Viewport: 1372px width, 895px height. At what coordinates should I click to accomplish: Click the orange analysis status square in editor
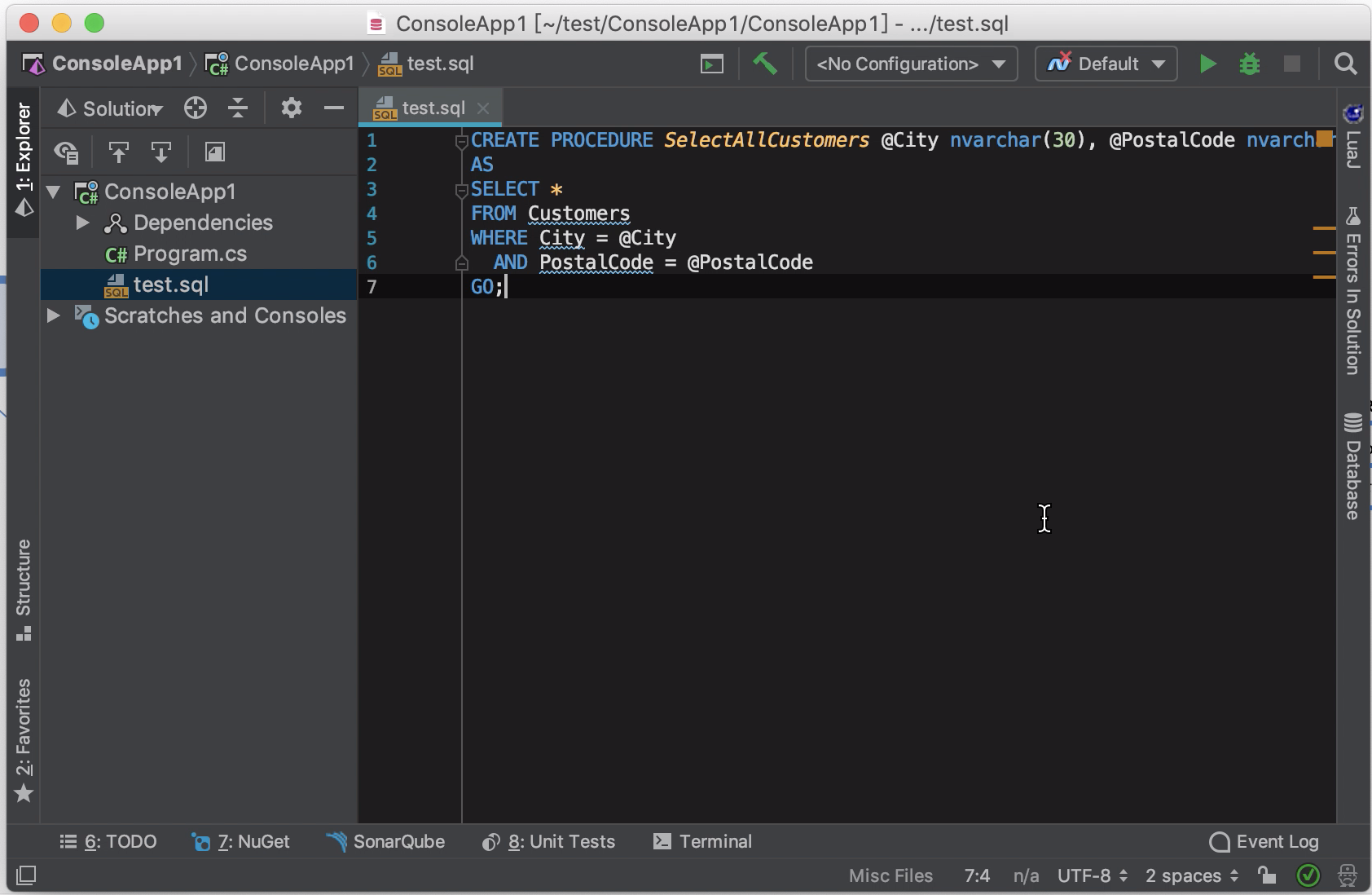click(1325, 139)
